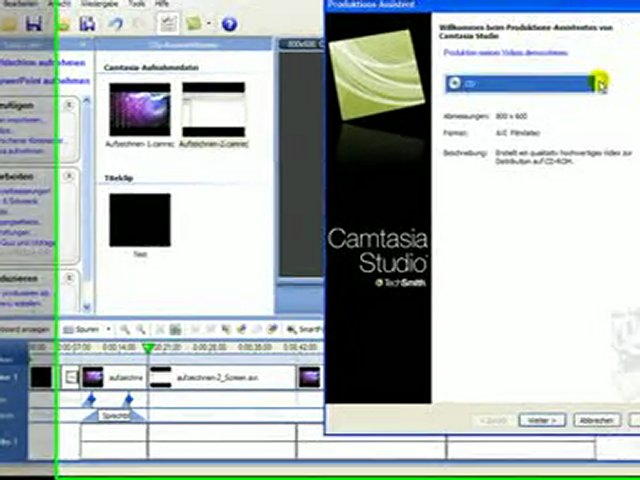Click the timeline zoom in magnifier
The height and width of the screenshot is (480, 640).
[125, 329]
